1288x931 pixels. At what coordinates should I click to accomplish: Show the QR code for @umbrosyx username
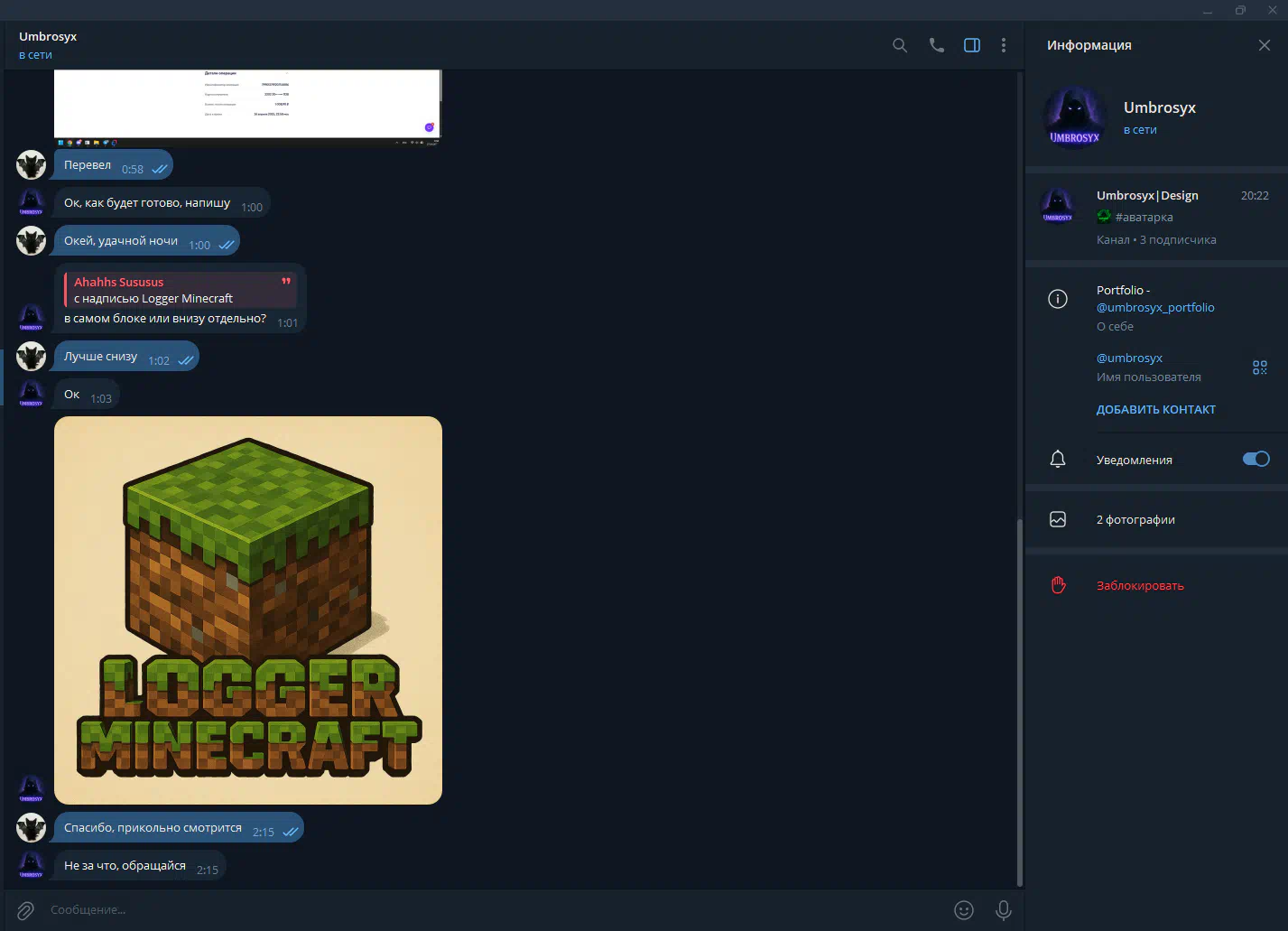[x=1260, y=368]
